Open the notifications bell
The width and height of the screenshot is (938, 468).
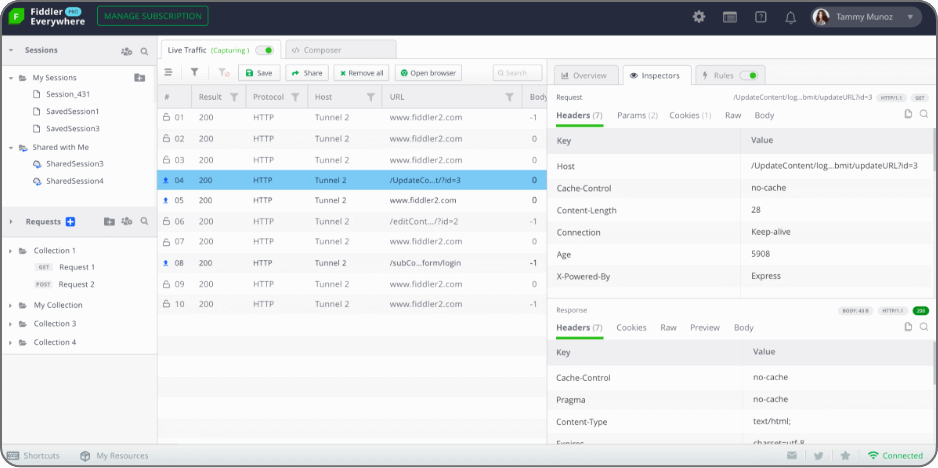(790, 17)
